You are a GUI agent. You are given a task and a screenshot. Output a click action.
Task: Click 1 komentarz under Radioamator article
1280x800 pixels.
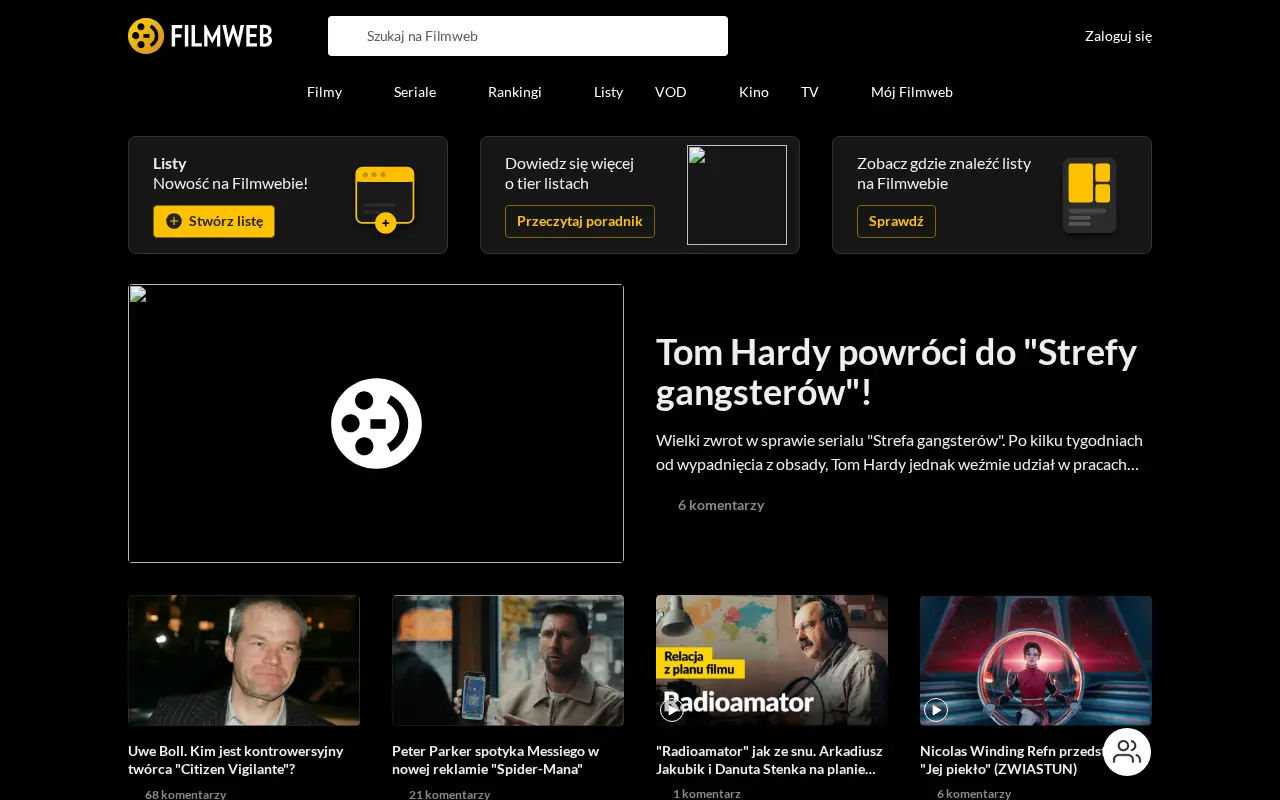point(707,793)
